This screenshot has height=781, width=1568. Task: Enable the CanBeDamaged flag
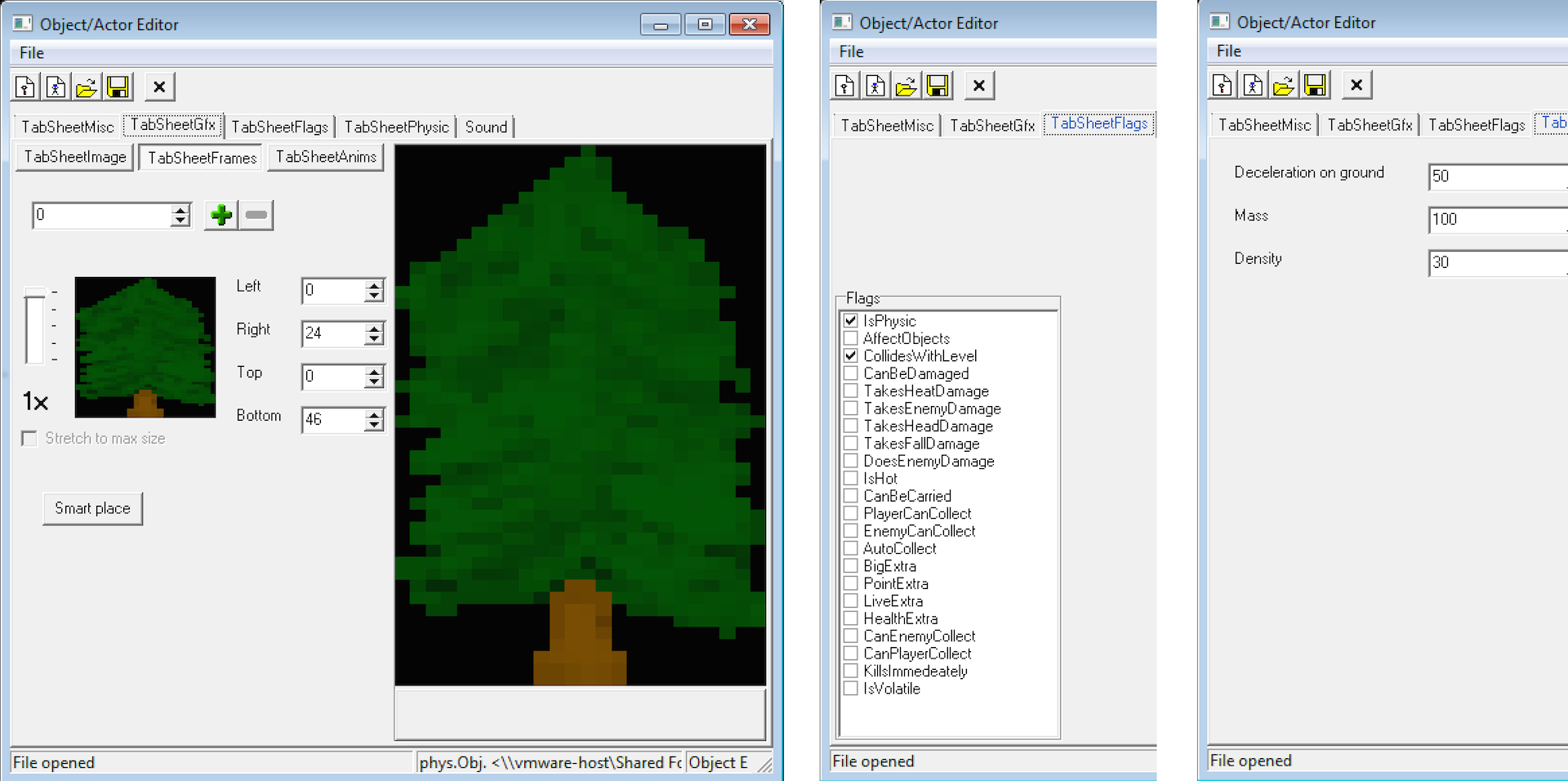[x=851, y=373]
